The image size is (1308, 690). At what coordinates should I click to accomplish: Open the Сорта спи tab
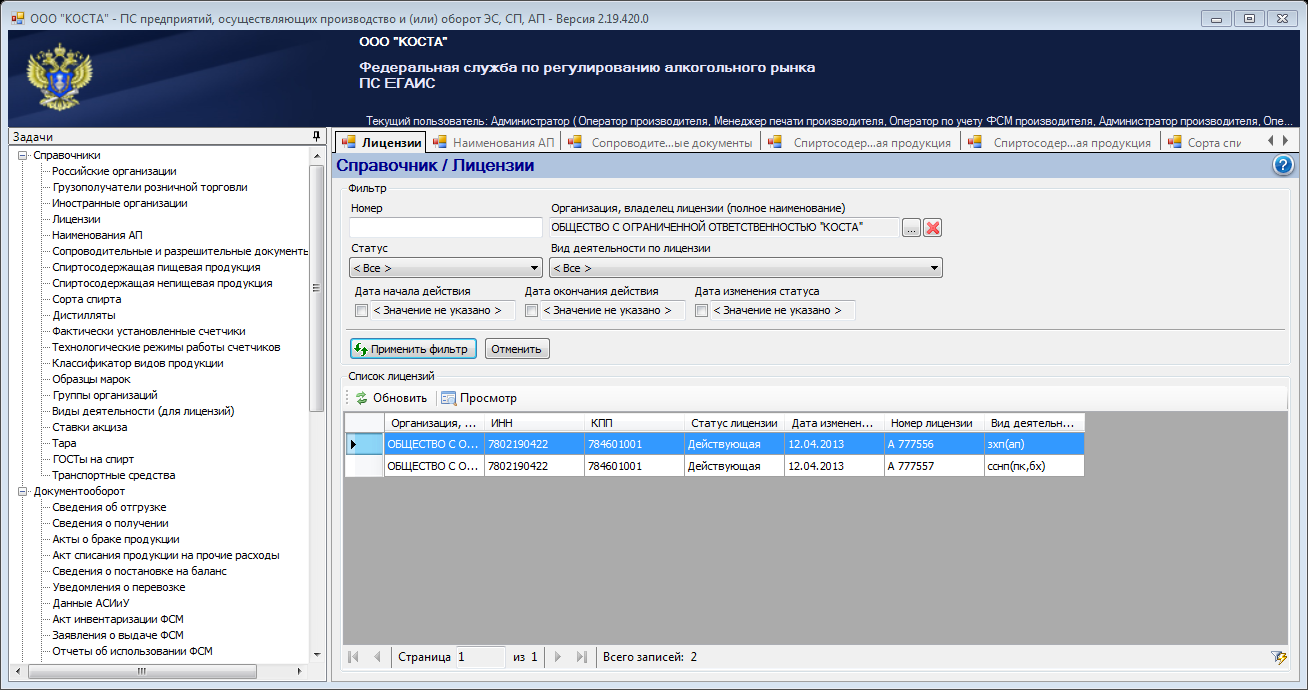point(1205,142)
